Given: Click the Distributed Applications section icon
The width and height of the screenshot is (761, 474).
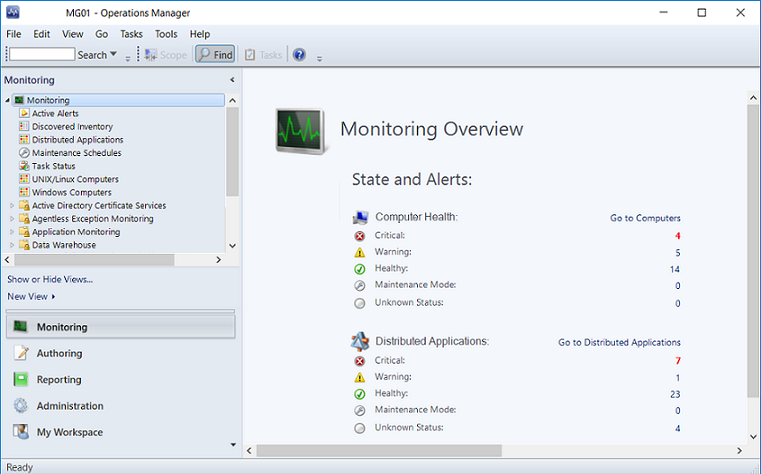Looking at the screenshot, I should tap(360, 342).
